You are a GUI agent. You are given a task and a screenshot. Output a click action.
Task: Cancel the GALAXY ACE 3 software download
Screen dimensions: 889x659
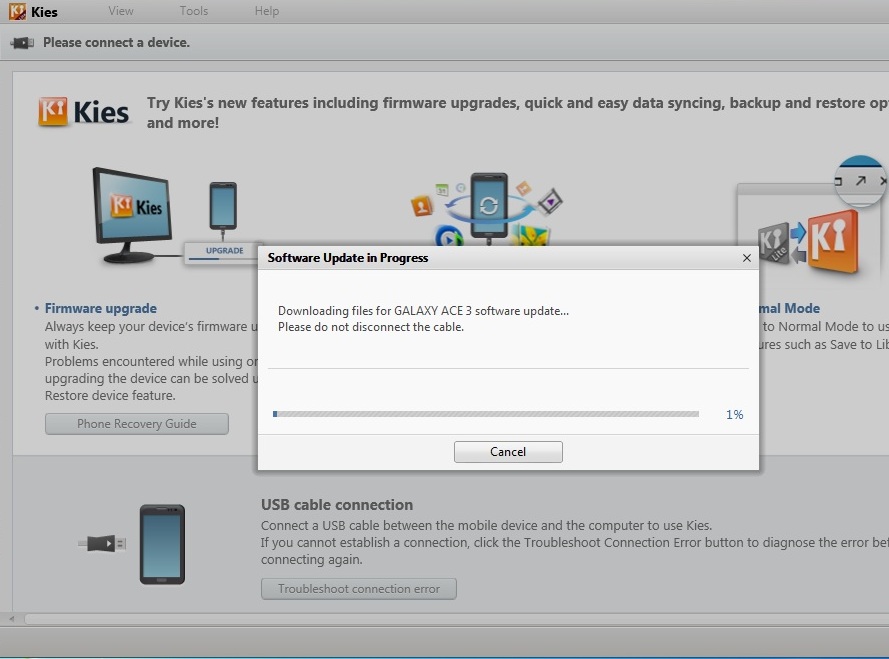click(x=508, y=452)
